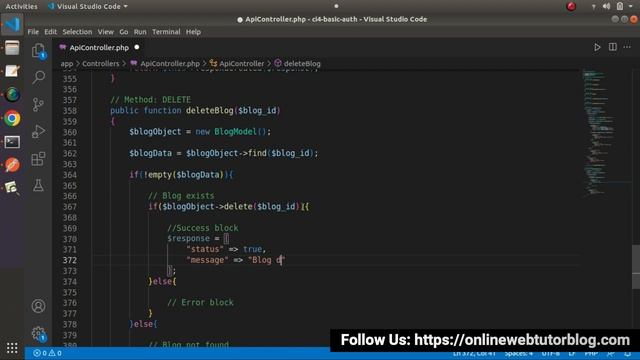
Task: Open the globe browser icon in dock
Action: tap(12, 95)
